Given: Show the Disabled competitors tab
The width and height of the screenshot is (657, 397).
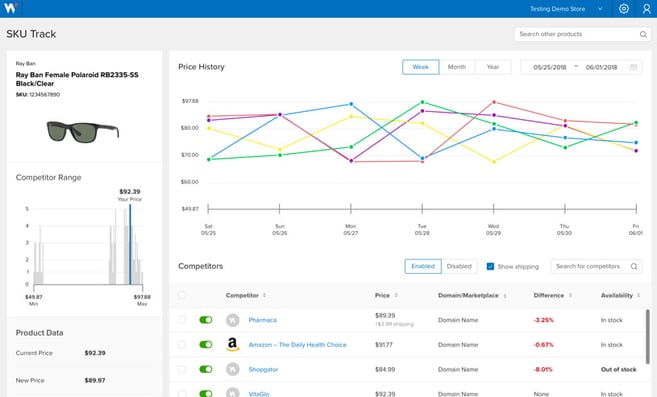Looking at the screenshot, I should [x=459, y=266].
